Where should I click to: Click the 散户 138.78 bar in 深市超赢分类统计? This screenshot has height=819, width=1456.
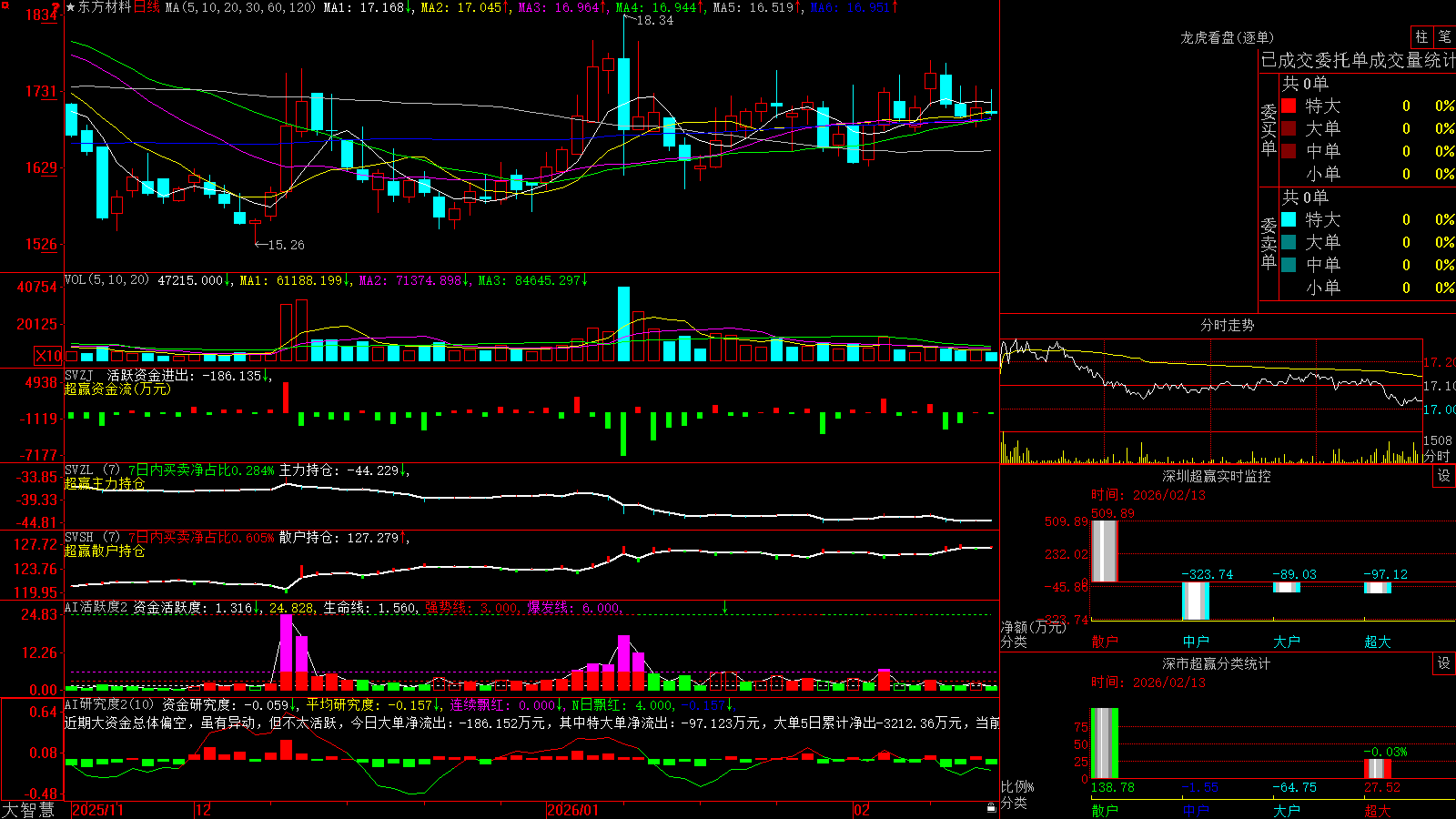point(1104,743)
